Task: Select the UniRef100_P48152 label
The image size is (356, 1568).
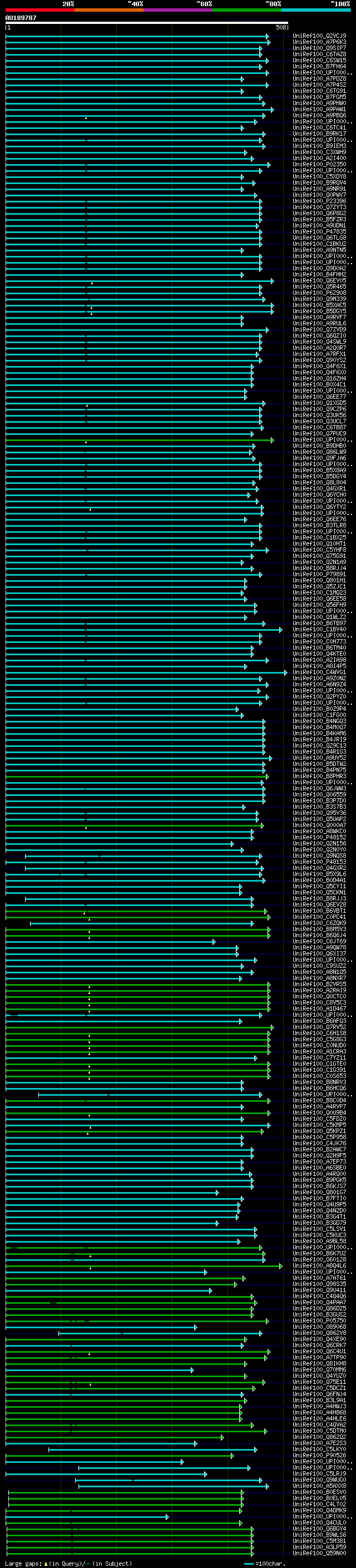Action: pyautogui.click(x=319, y=838)
